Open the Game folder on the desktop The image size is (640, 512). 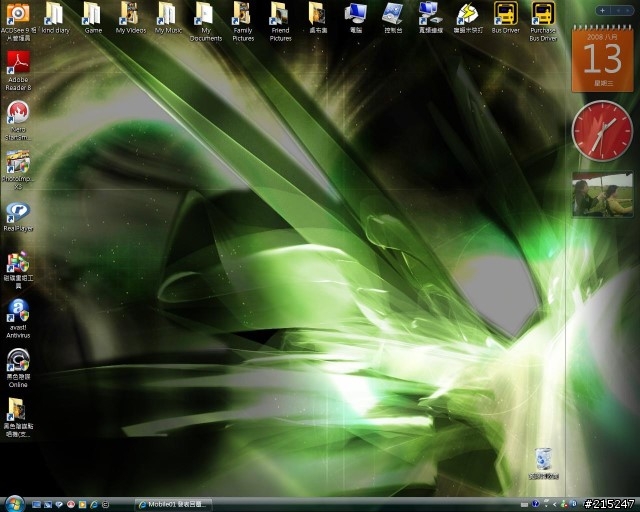click(92, 14)
